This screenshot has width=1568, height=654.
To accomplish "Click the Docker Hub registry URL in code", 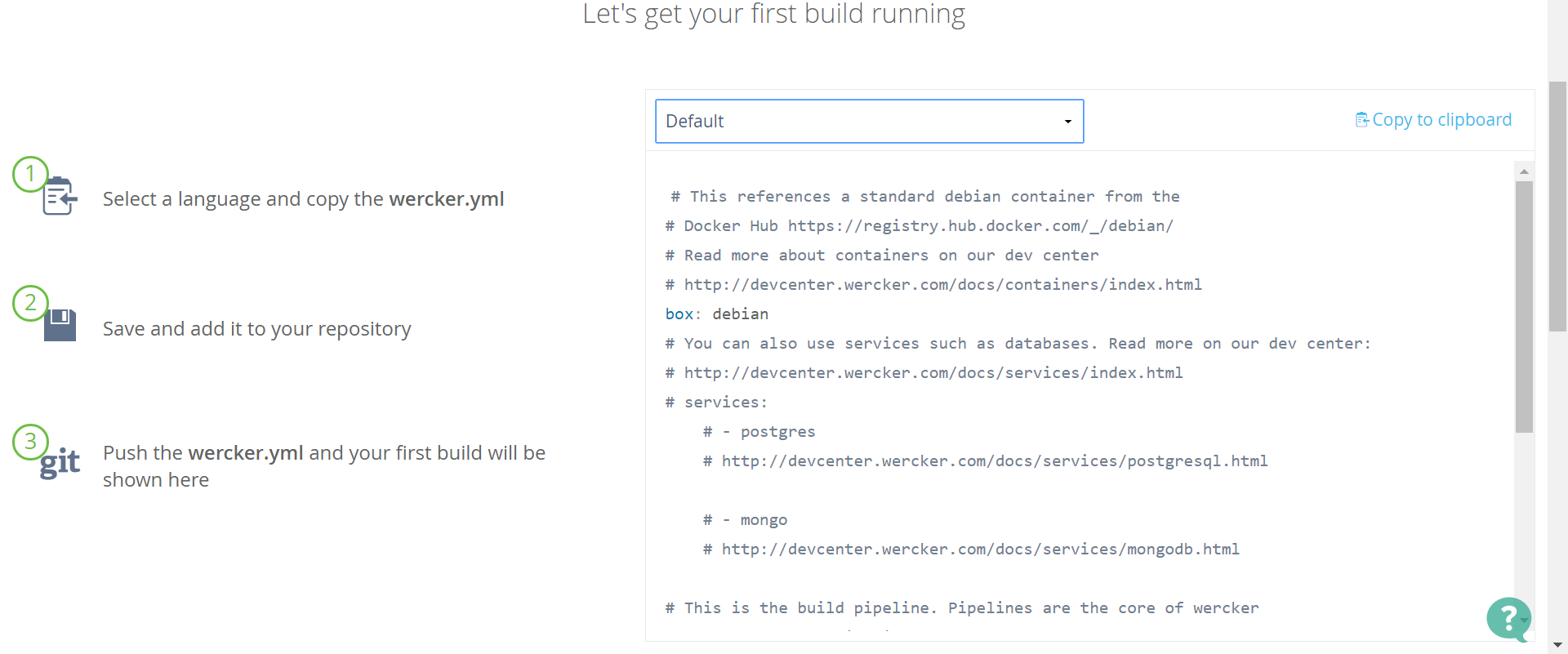I will pos(980,226).
